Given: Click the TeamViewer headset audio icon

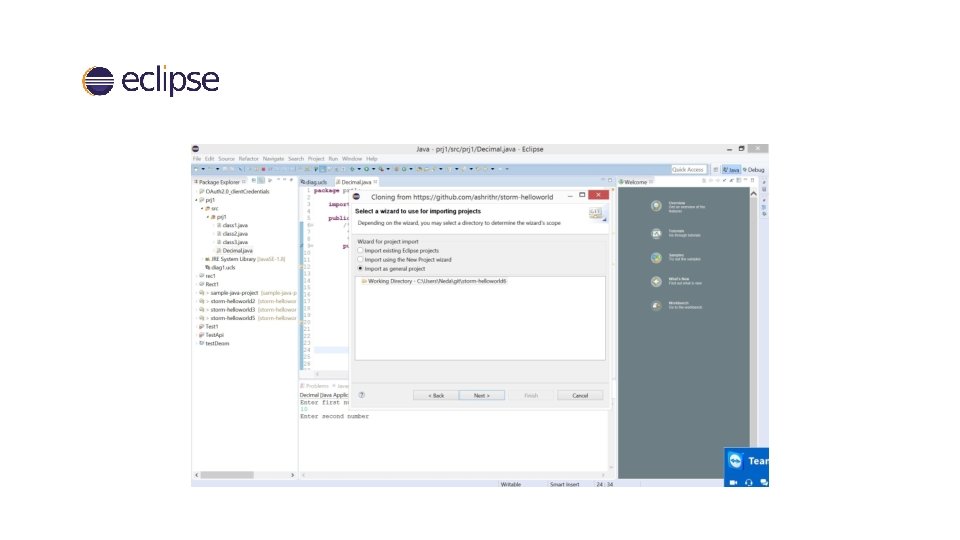Looking at the screenshot, I should tap(749, 482).
